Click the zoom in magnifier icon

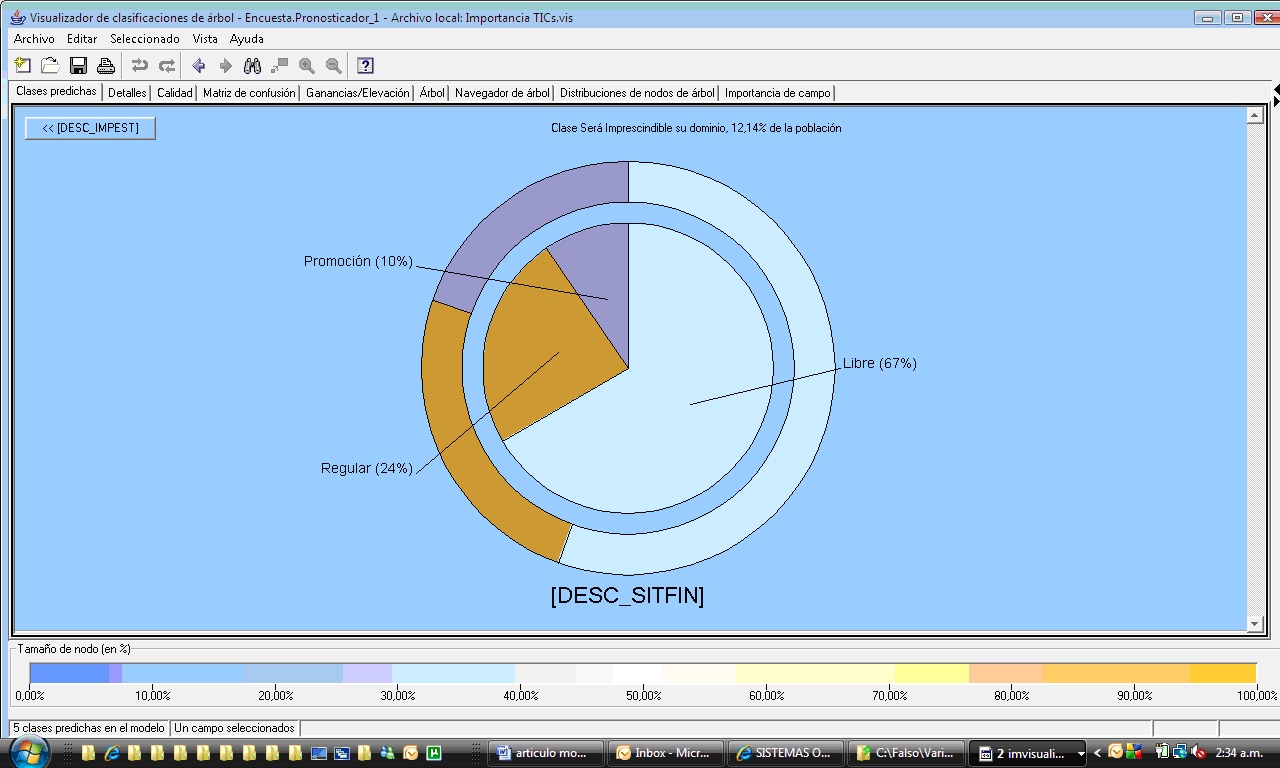pos(307,66)
